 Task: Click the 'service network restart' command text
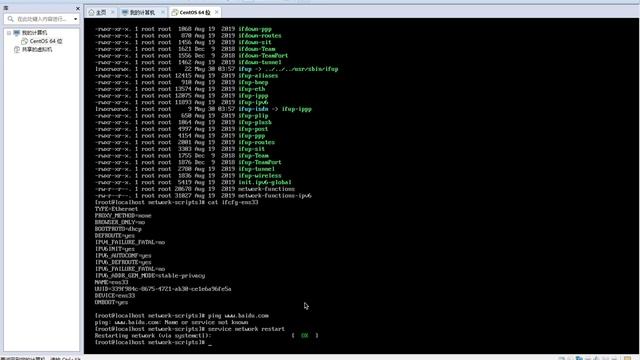click(247, 329)
